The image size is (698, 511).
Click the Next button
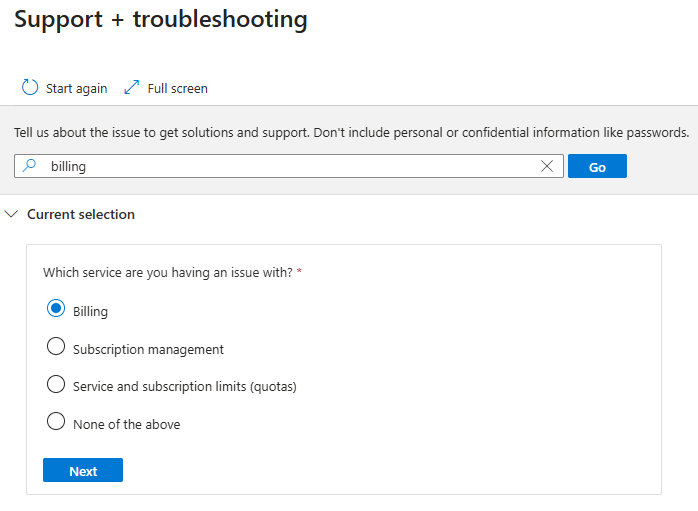[83, 470]
